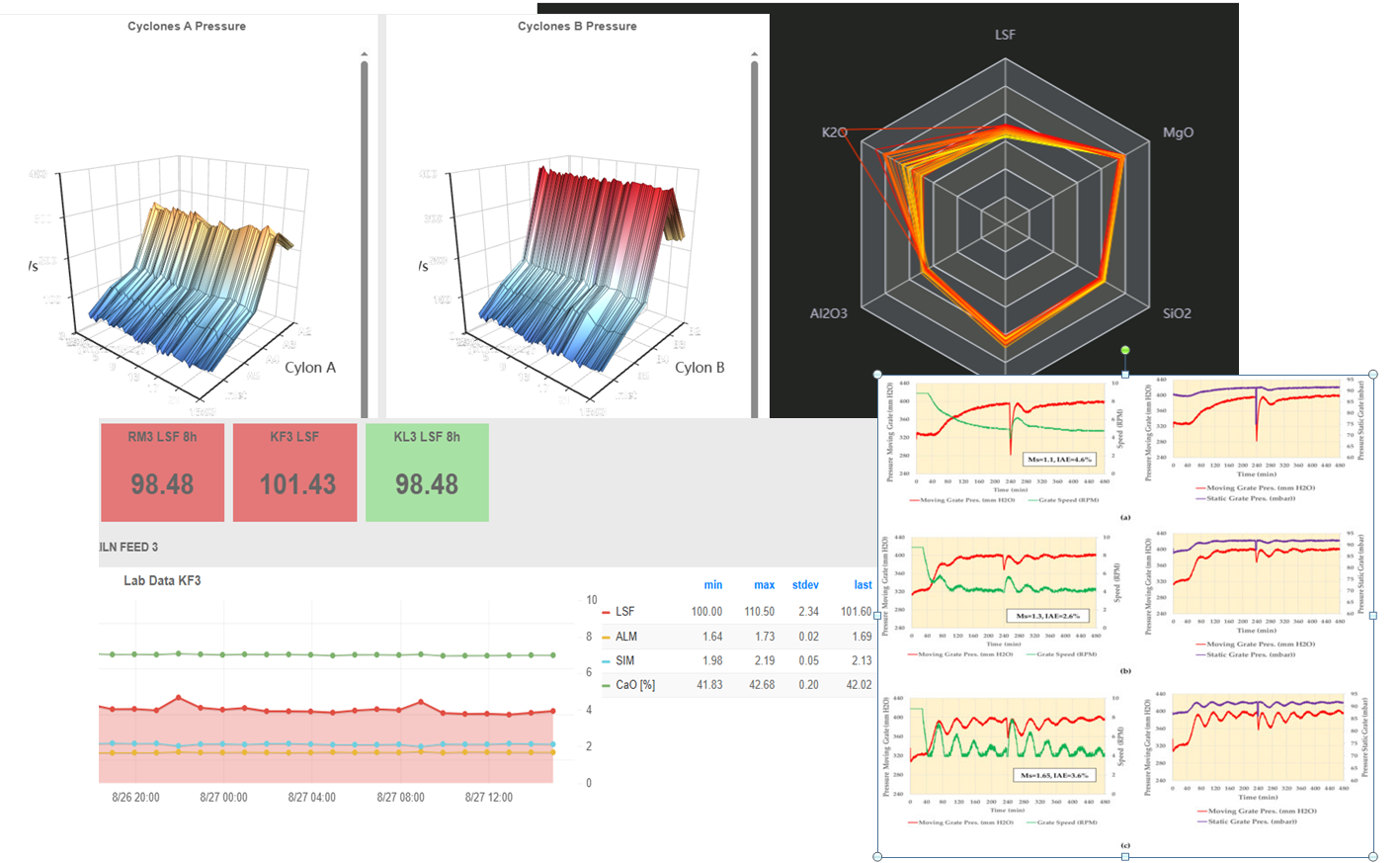The height and width of the screenshot is (863, 1400).
Task: Sort legend by the stdev column header
Action: pyautogui.click(x=805, y=585)
